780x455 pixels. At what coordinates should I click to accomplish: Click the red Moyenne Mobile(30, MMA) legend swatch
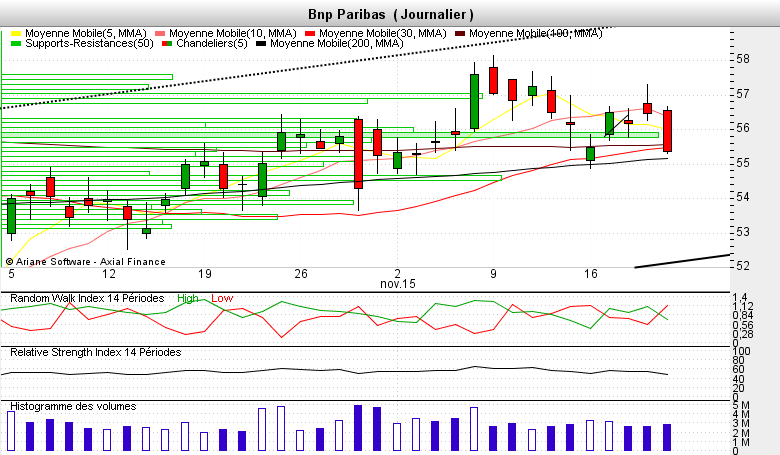[x=310, y=34]
